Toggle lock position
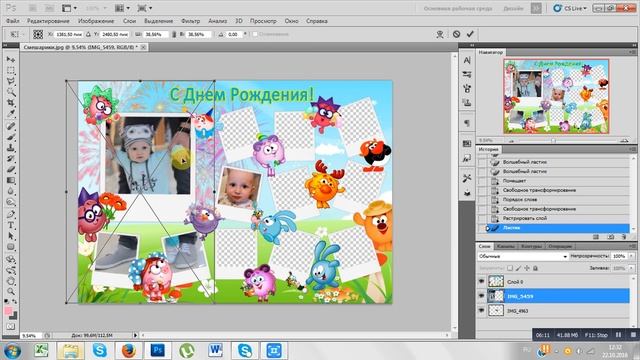The width and height of the screenshot is (640, 360). pyautogui.click(x=527, y=268)
